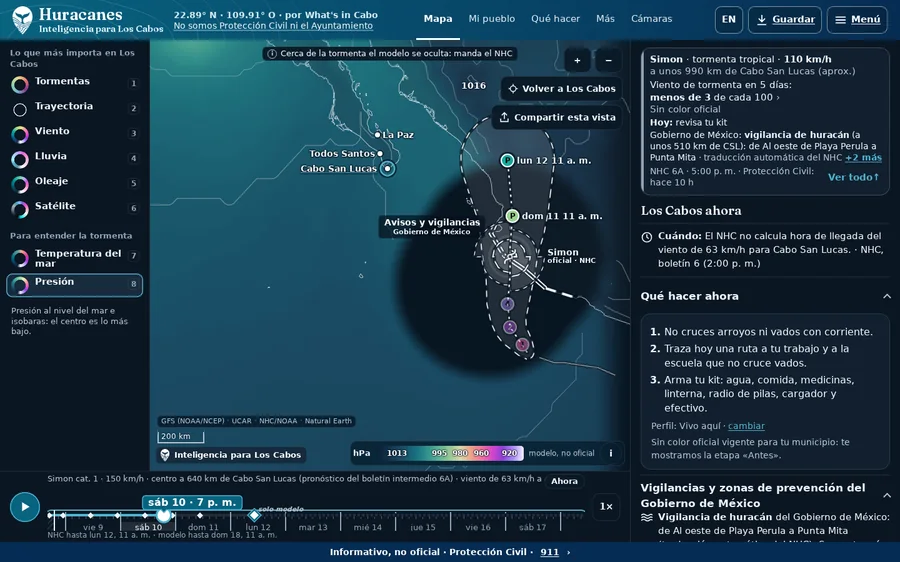Click the timeline slider handle at sáb 10
This screenshot has width=900, height=562.
pyautogui.click(x=164, y=515)
